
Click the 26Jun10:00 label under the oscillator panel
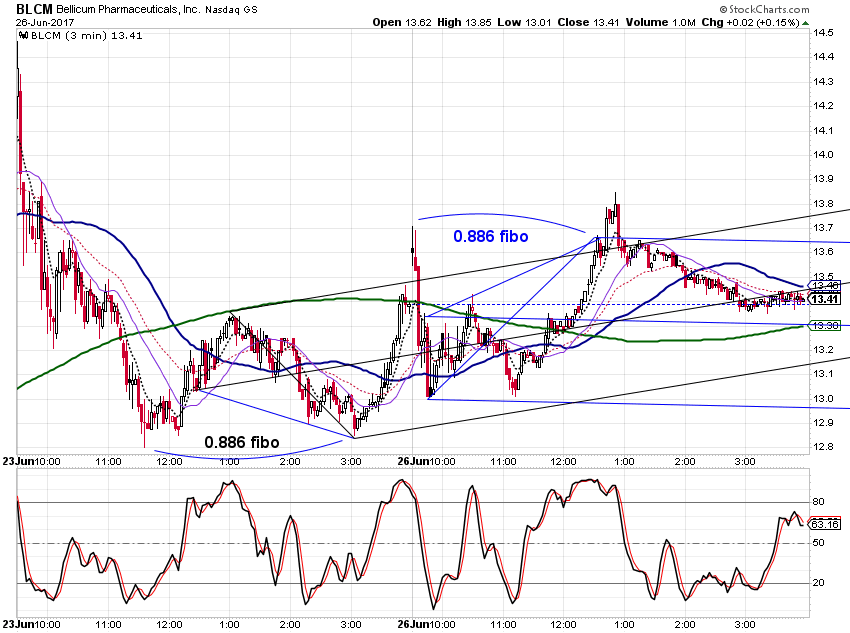click(427, 624)
